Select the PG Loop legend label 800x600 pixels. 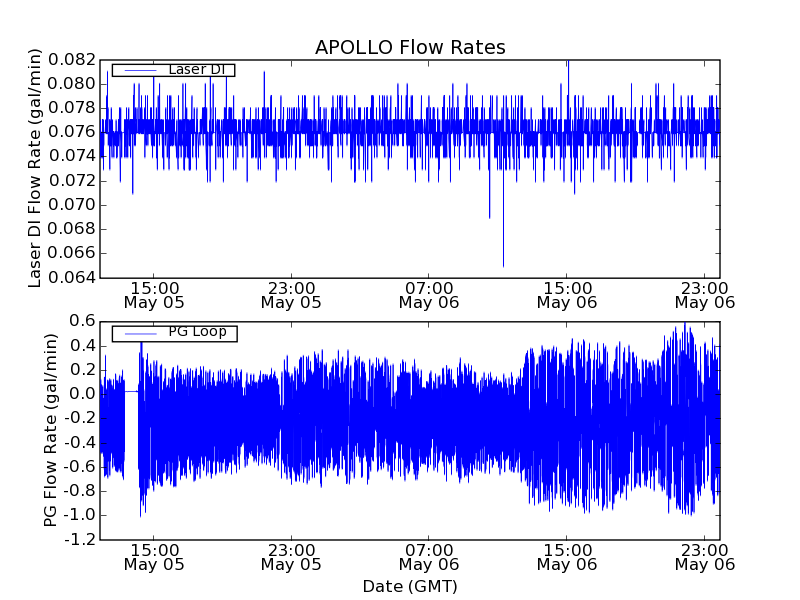click(197, 332)
